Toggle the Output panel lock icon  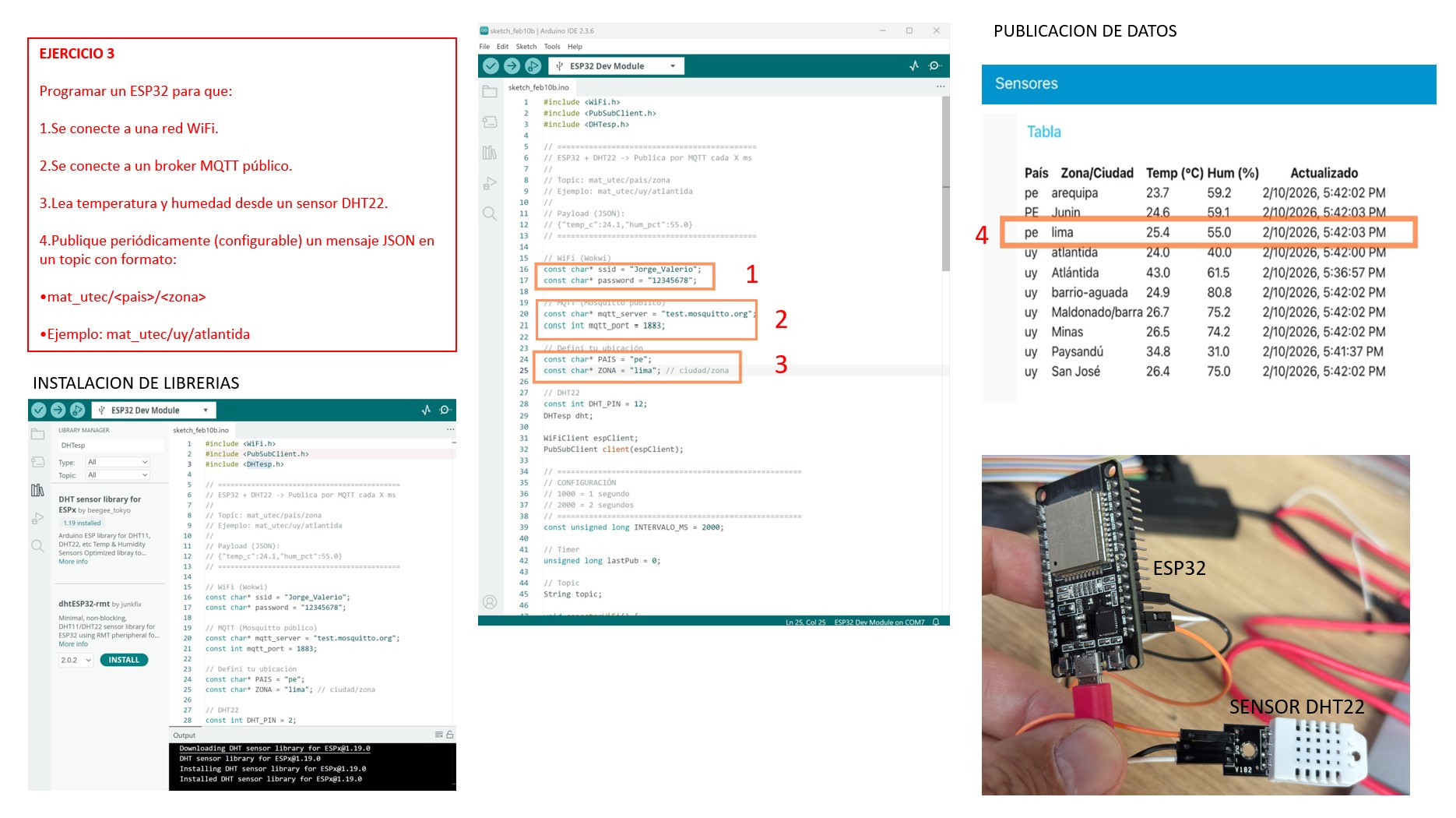pos(449,735)
